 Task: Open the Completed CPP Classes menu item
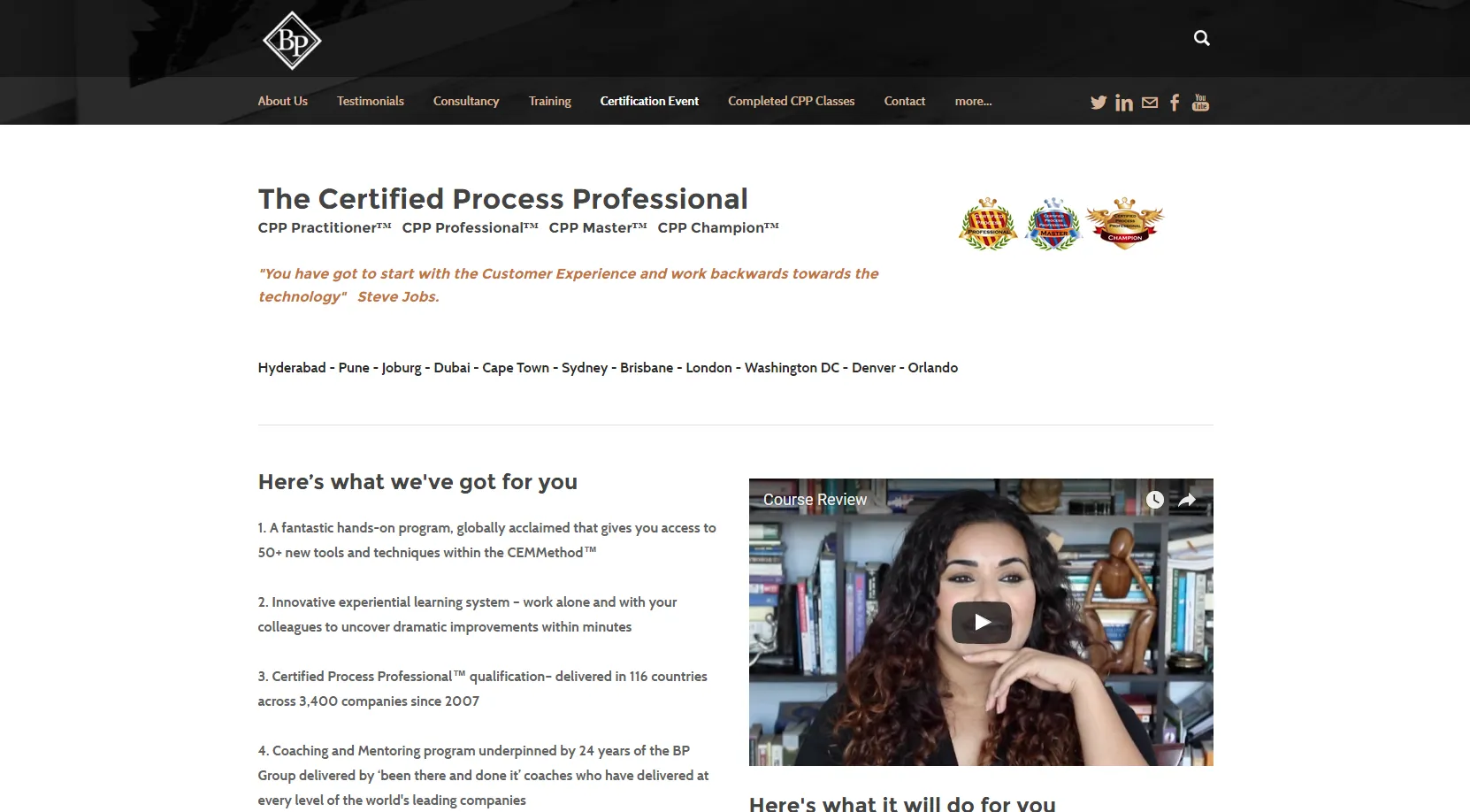792,101
